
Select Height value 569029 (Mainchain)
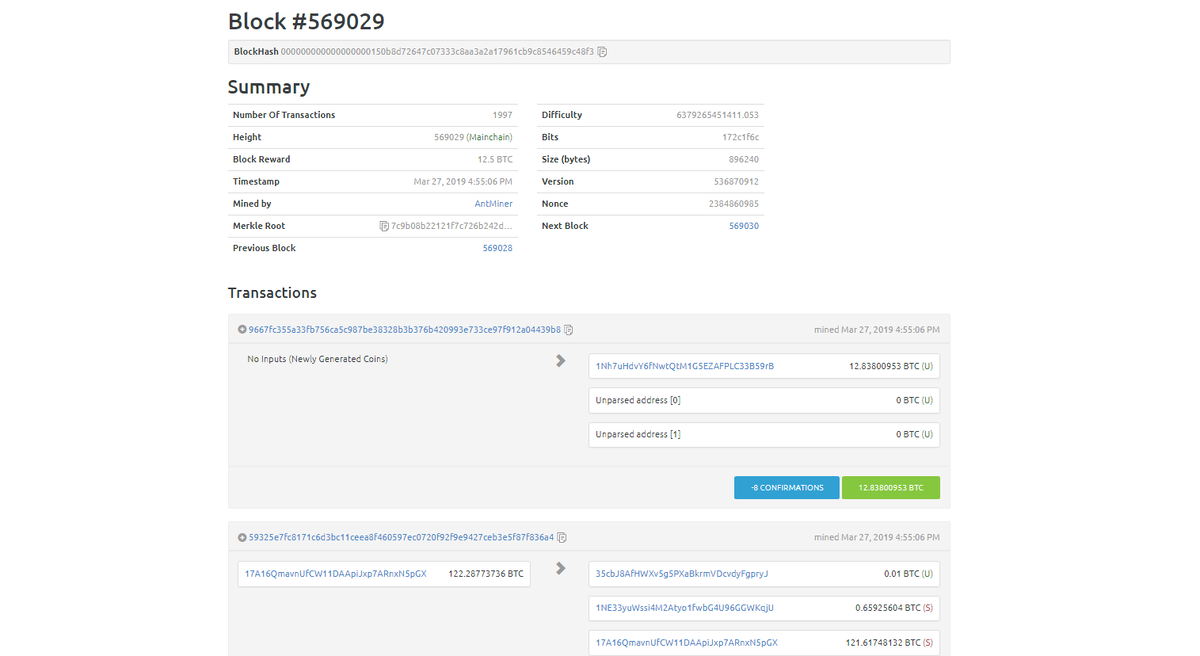point(473,137)
